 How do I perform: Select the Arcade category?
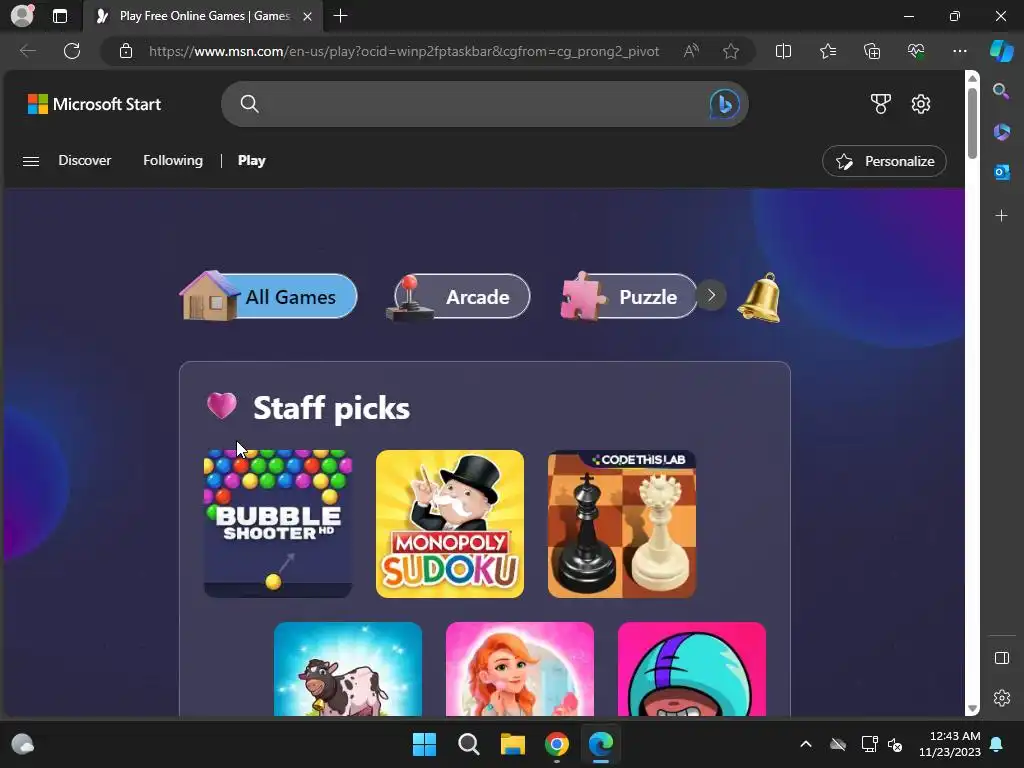point(458,296)
